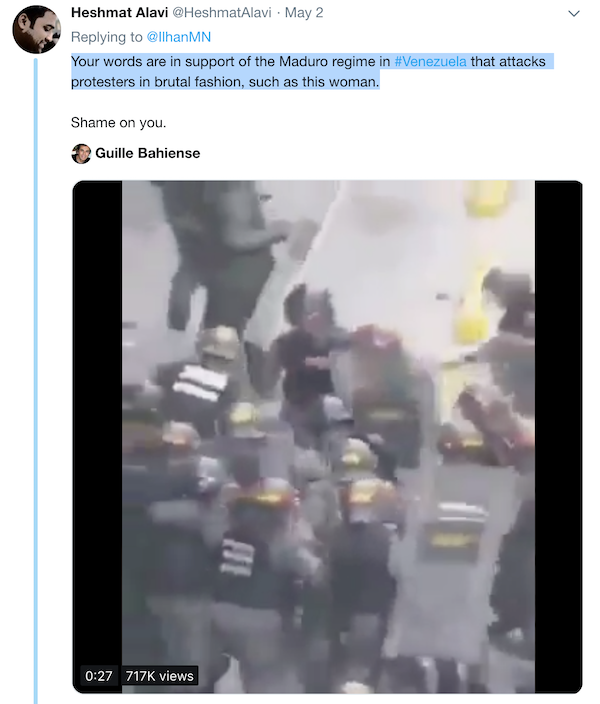Open the May 2 tweet timestamp
Screen dimensions: 600x704
point(304,13)
